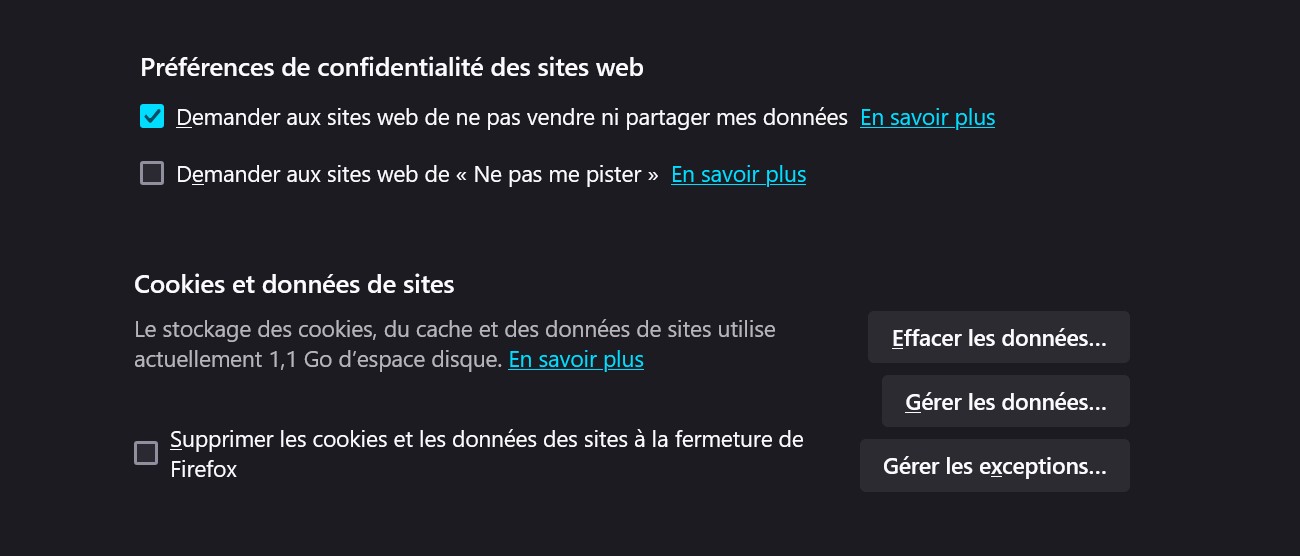Click the "Cookies et données de sites" heading
1300x556 pixels.
(x=294, y=284)
